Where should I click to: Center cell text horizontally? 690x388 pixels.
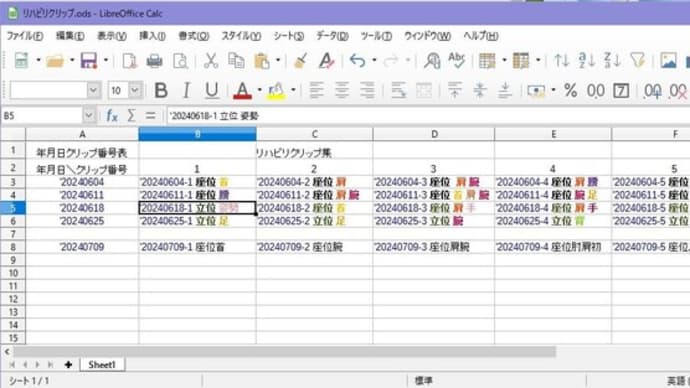(x=342, y=91)
